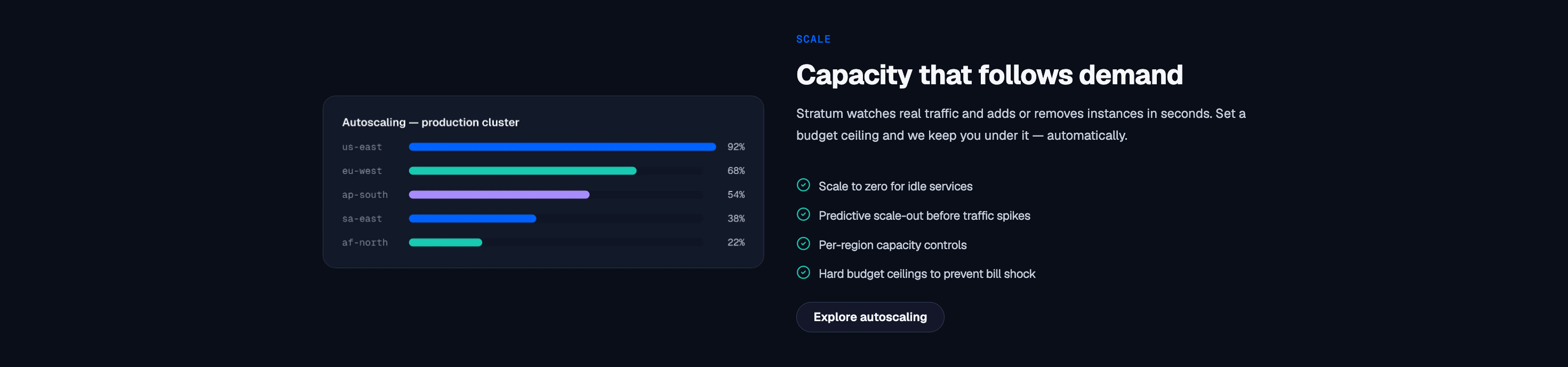Click checkmark icon beside Per-region capacity controls
The width and height of the screenshot is (1568, 367).
tap(804, 243)
